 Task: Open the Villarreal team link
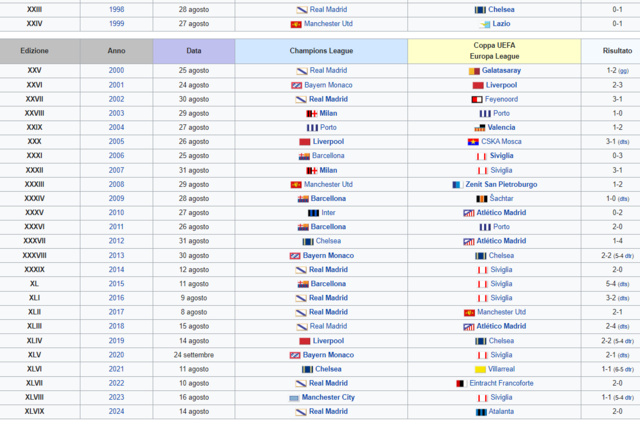[501, 369]
